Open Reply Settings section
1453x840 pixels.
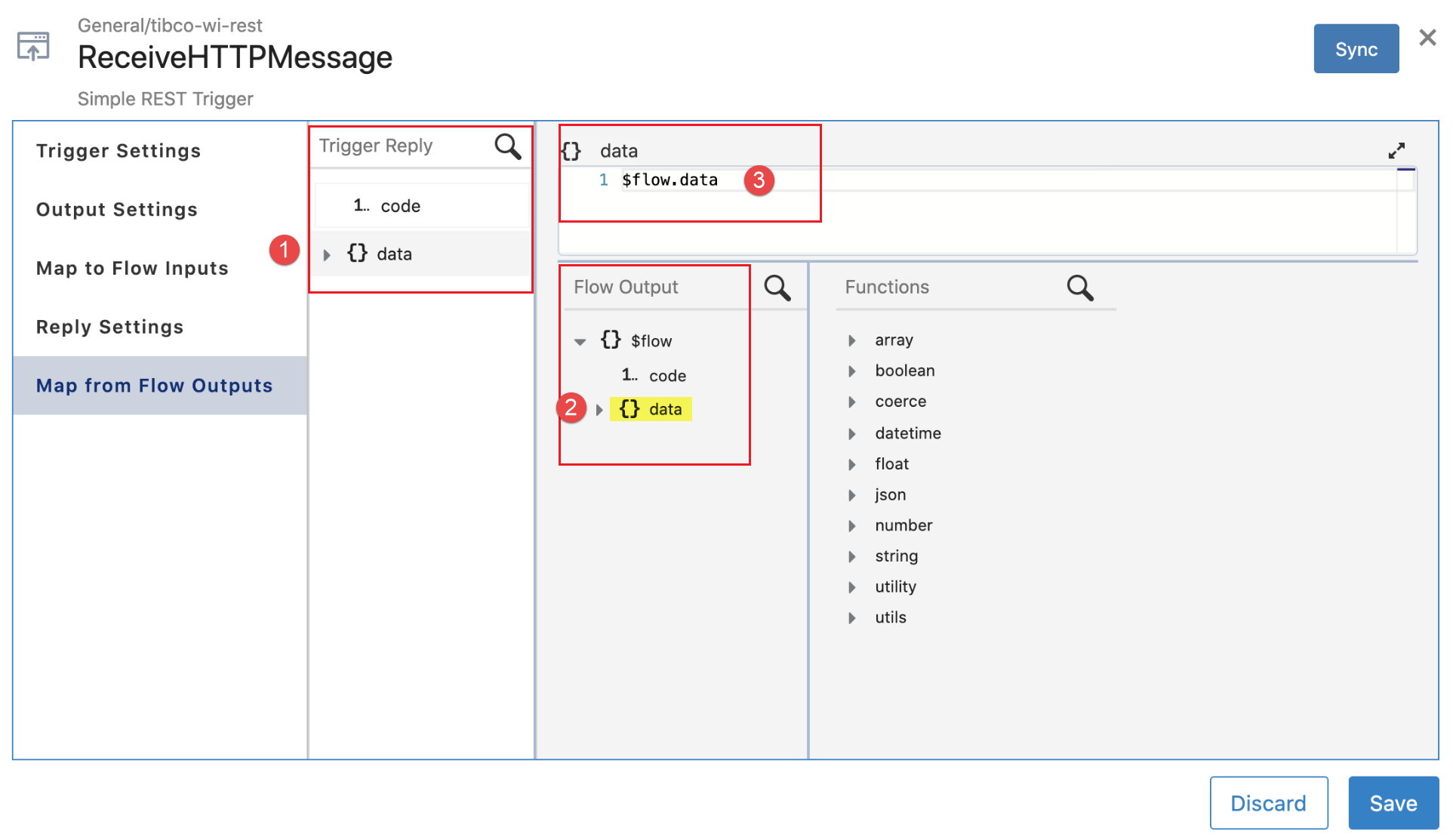coord(110,327)
